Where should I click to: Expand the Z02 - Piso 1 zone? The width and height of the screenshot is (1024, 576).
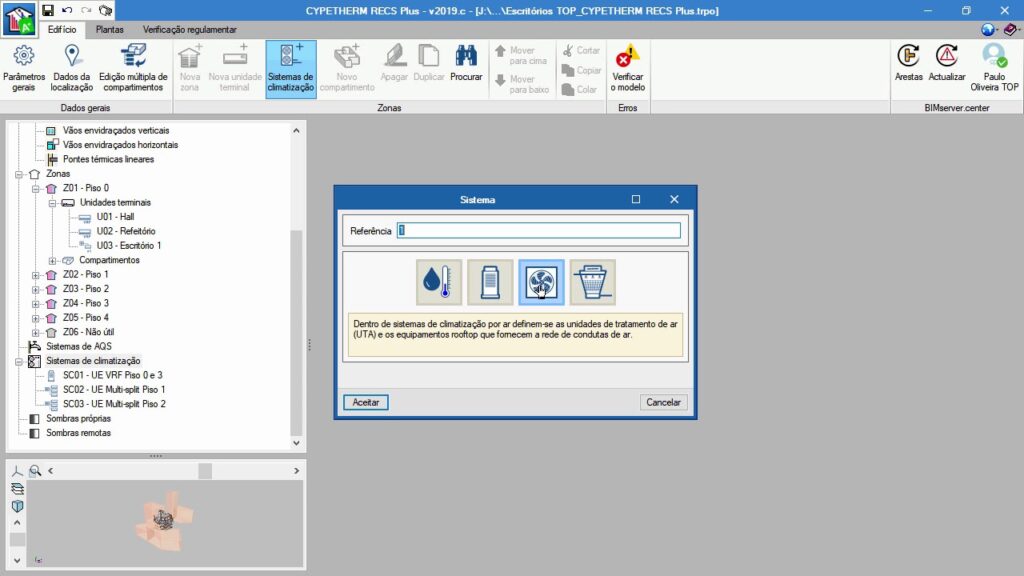click(x=37, y=274)
